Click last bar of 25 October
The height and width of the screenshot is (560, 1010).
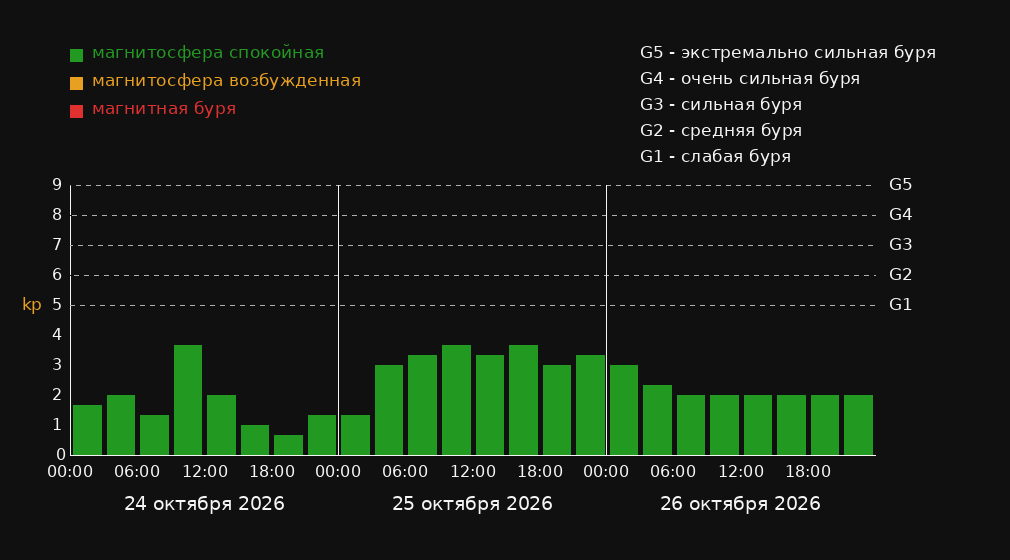pos(590,405)
